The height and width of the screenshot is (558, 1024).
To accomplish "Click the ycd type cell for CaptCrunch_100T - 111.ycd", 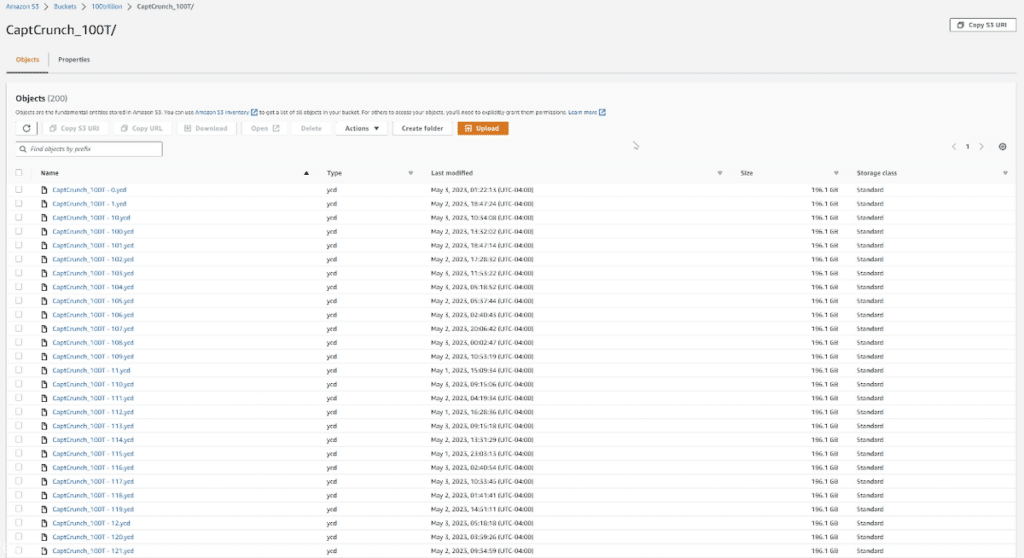I will (332, 398).
